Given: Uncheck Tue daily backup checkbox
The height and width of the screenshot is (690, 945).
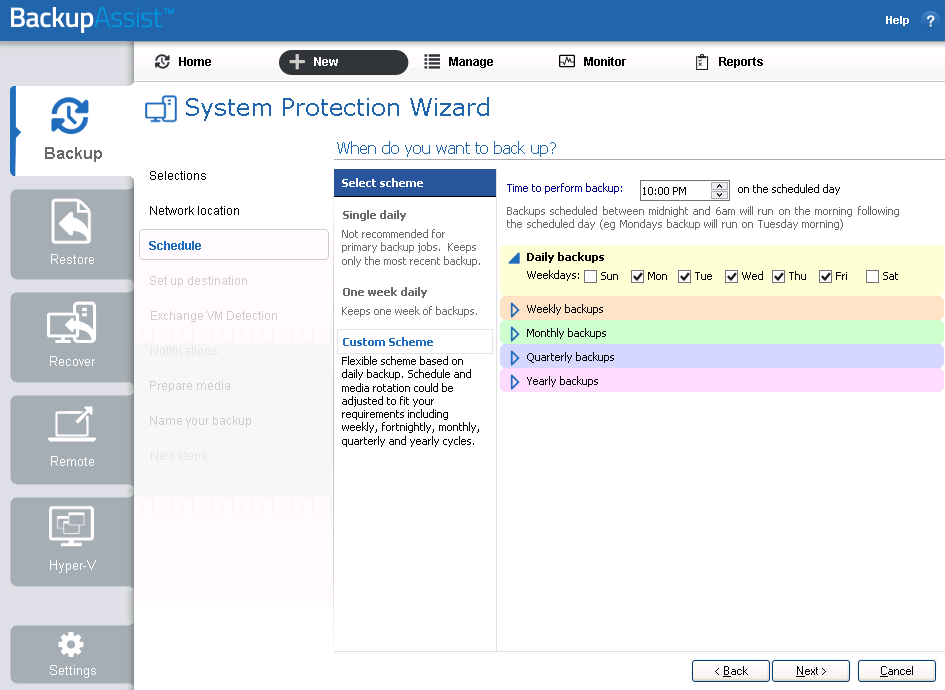Looking at the screenshot, I should point(685,276).
